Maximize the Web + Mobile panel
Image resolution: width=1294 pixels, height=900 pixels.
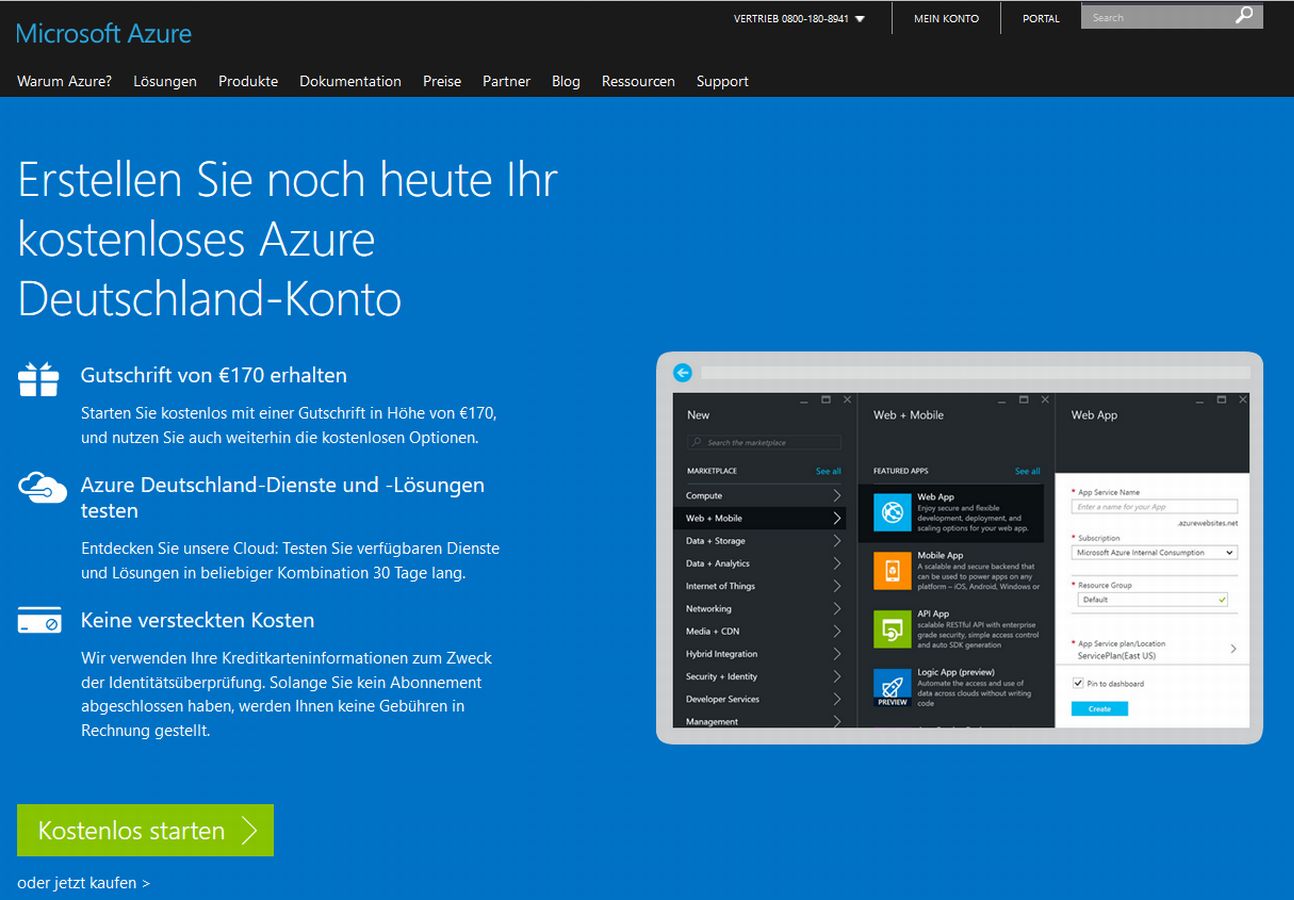[1024, 399]
